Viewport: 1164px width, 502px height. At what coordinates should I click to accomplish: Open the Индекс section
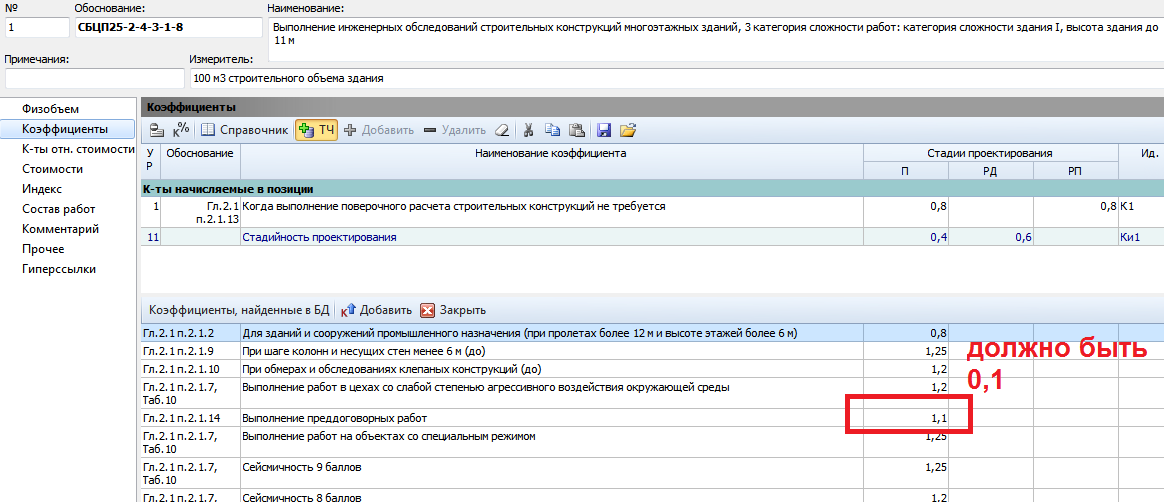(42, 189)
